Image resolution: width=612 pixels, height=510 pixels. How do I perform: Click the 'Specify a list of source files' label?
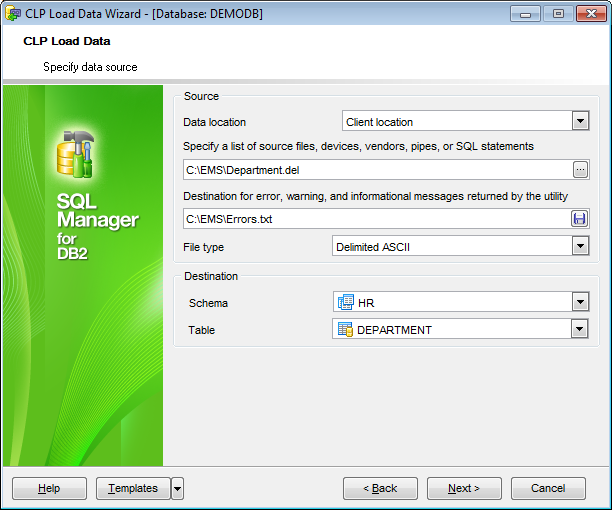(358, 146)
